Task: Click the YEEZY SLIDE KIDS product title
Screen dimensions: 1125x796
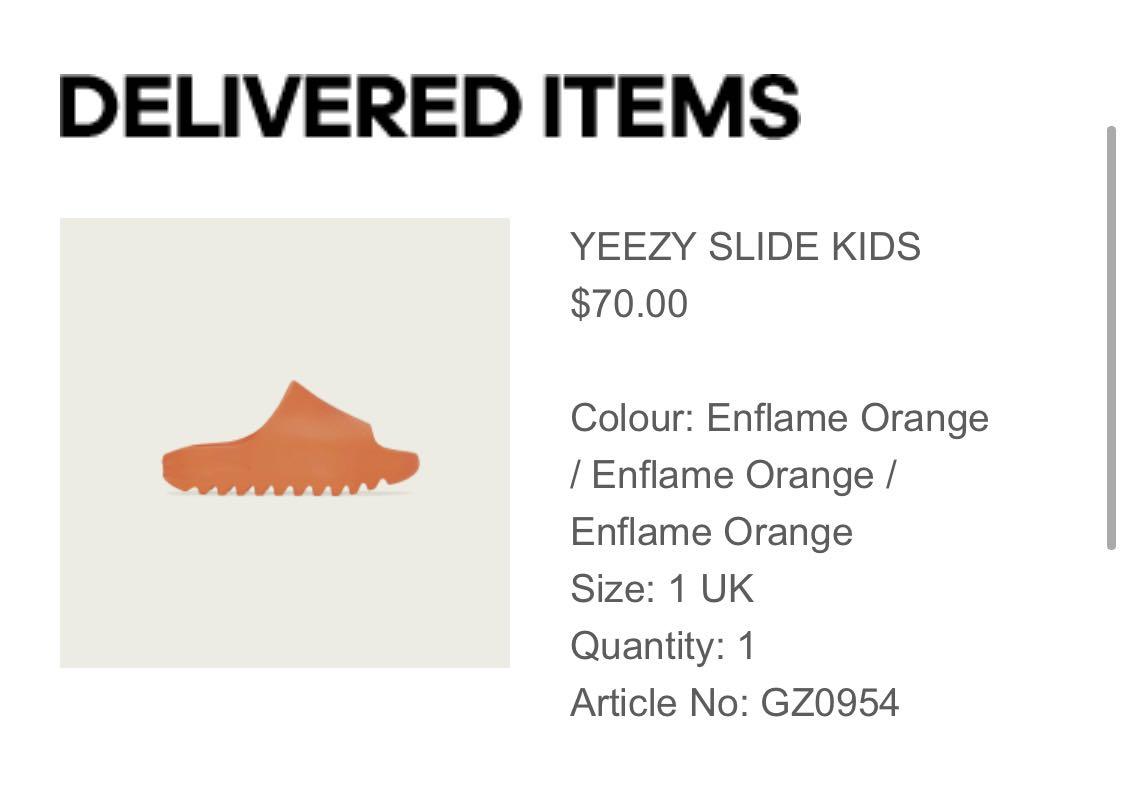Action: coord(745,247)
